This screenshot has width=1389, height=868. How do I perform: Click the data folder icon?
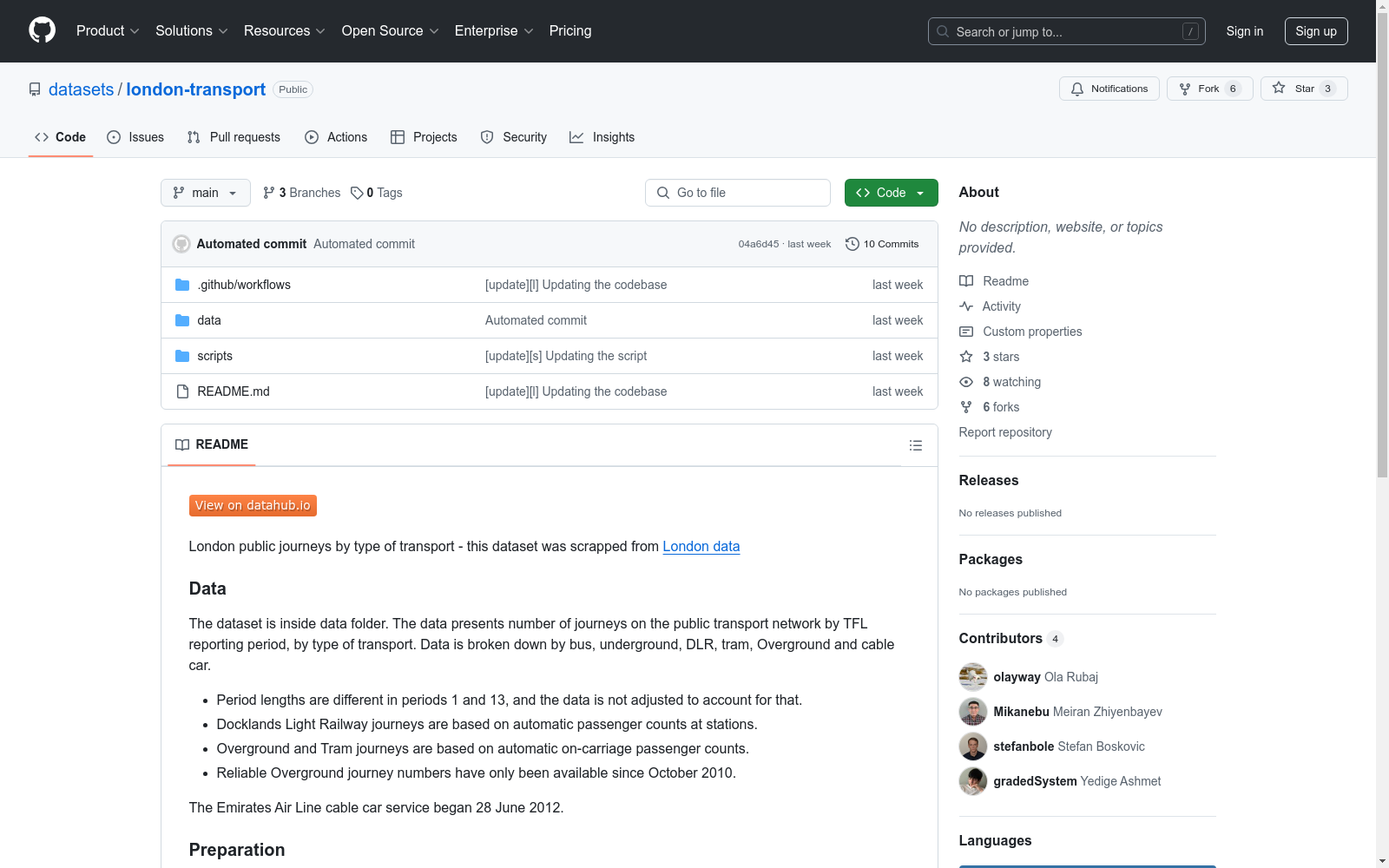(182, 320)
